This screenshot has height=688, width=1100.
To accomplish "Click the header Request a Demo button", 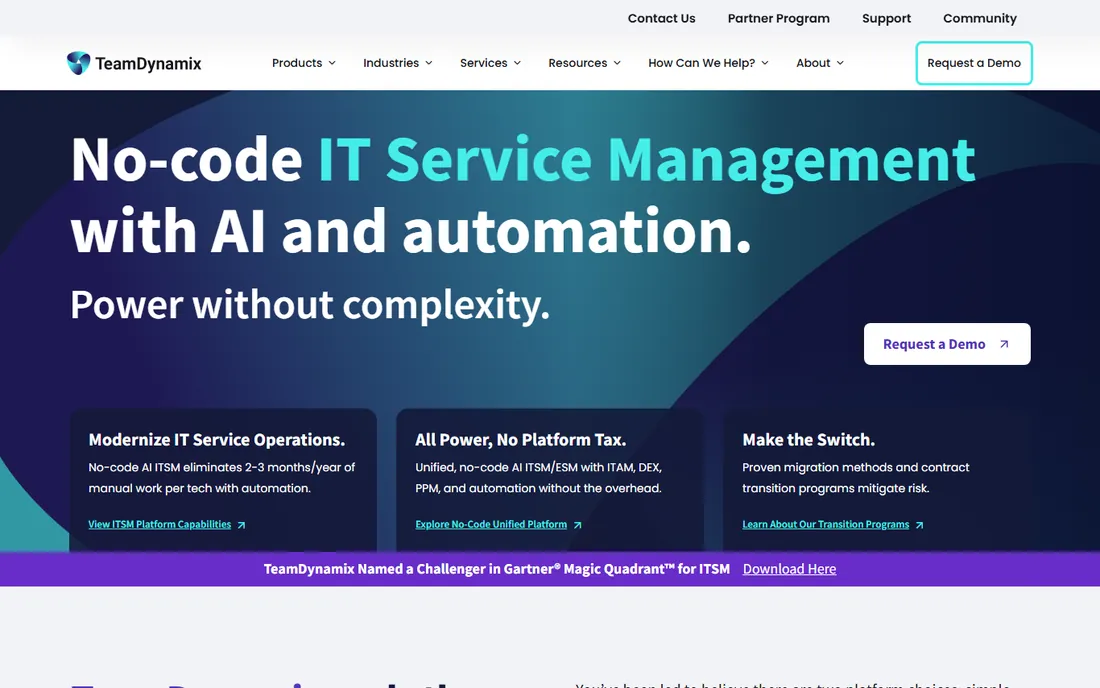I will tap(974, 63).
